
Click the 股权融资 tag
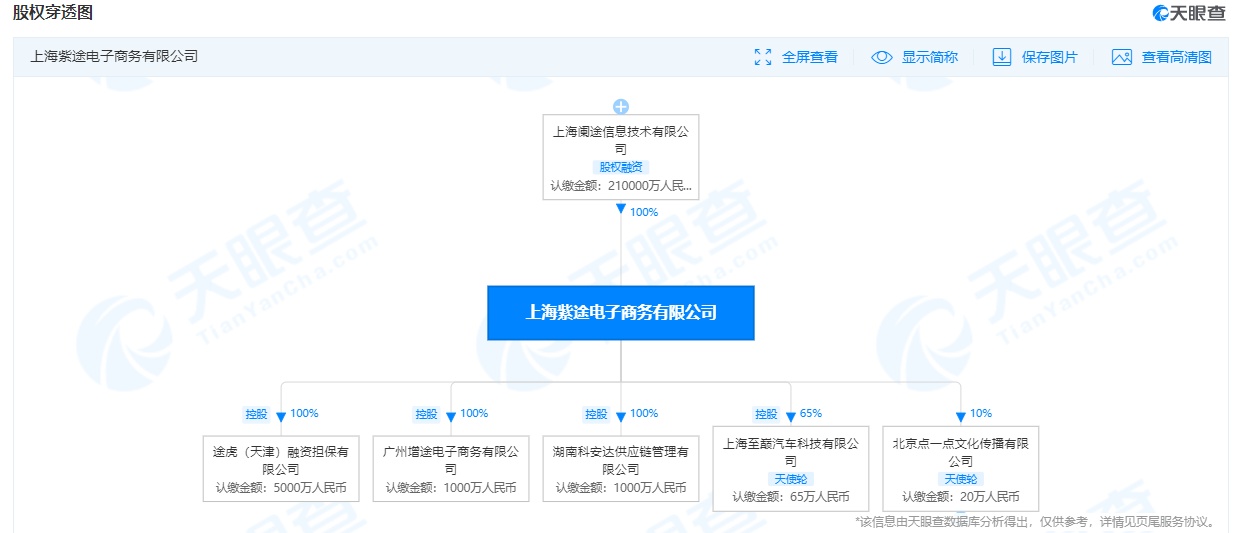pyautogui.click(x=621, y=167)
